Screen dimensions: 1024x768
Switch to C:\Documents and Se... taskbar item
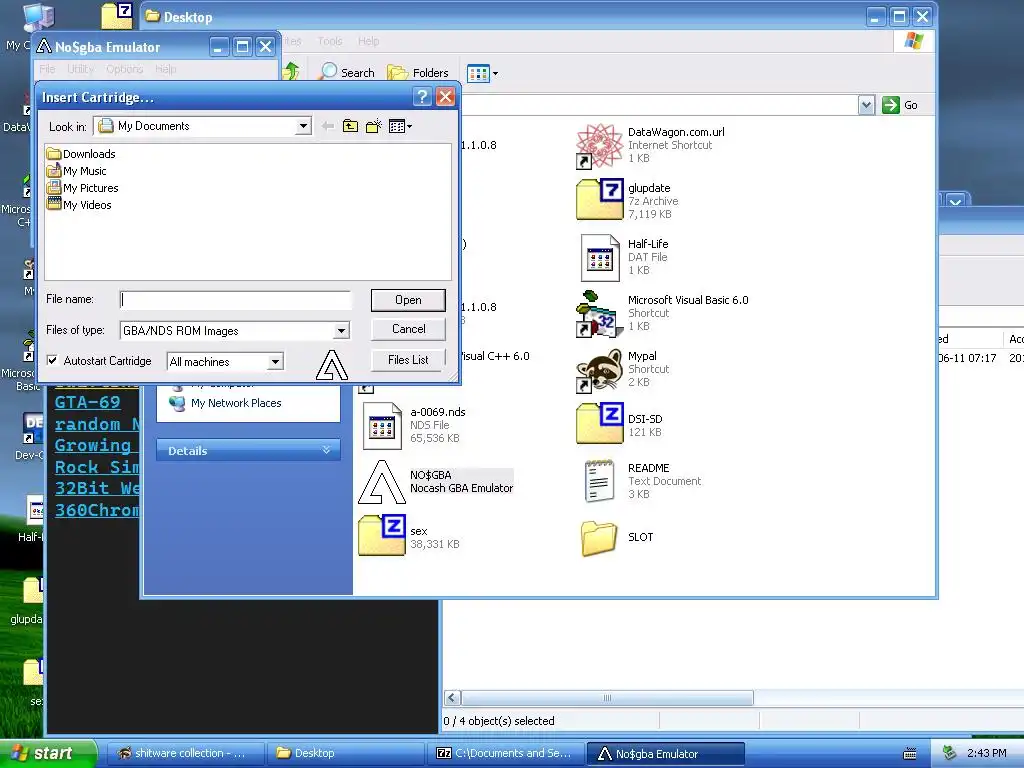(x=505, y=753)
